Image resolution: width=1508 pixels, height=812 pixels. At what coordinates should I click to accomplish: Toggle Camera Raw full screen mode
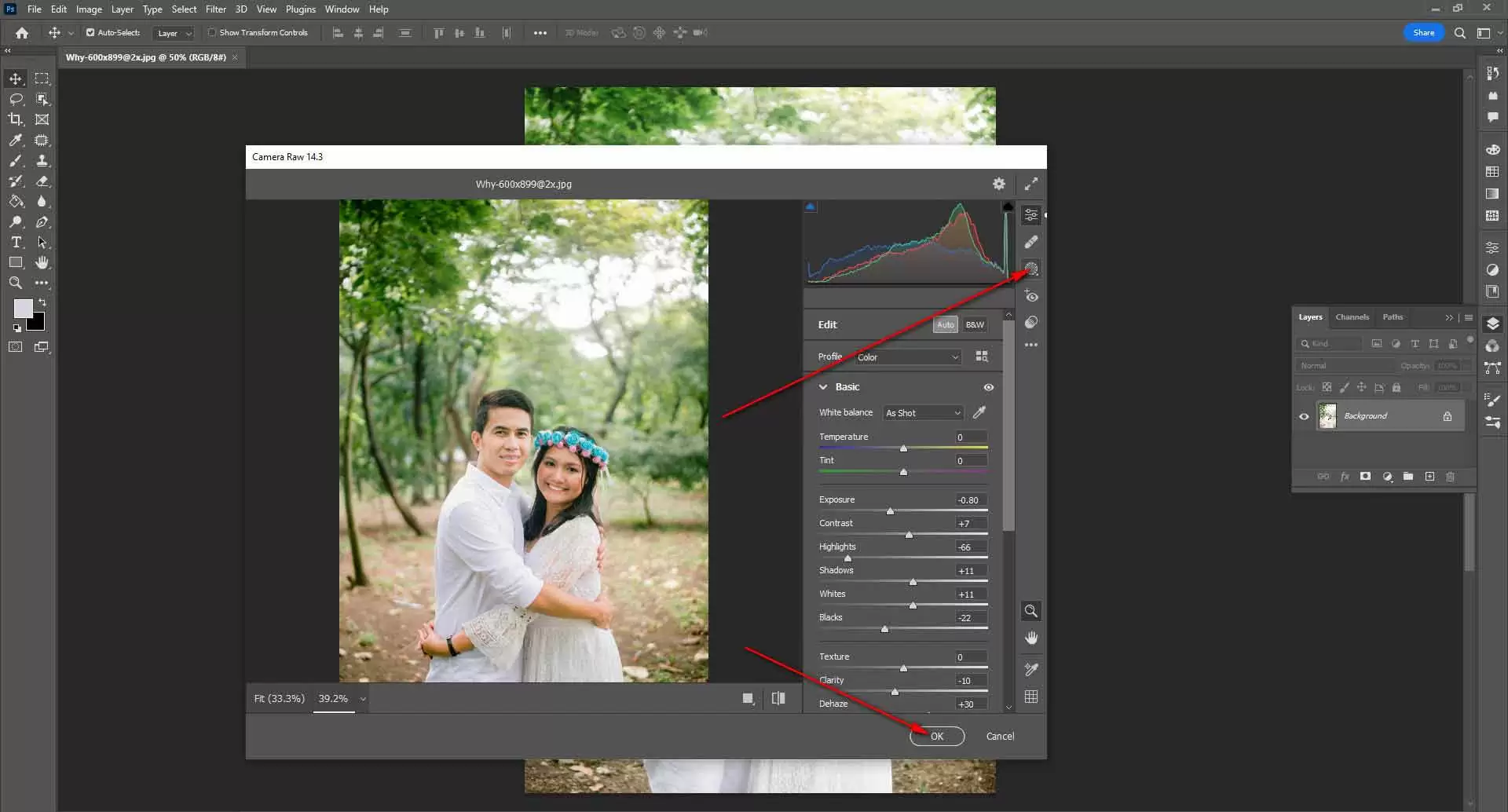point(1031,184)
